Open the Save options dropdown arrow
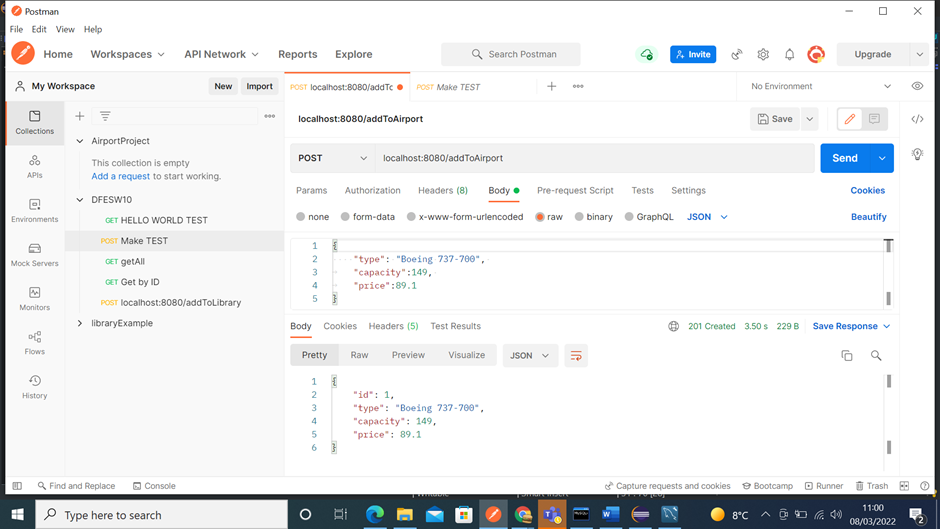 [x=809, y=119]
